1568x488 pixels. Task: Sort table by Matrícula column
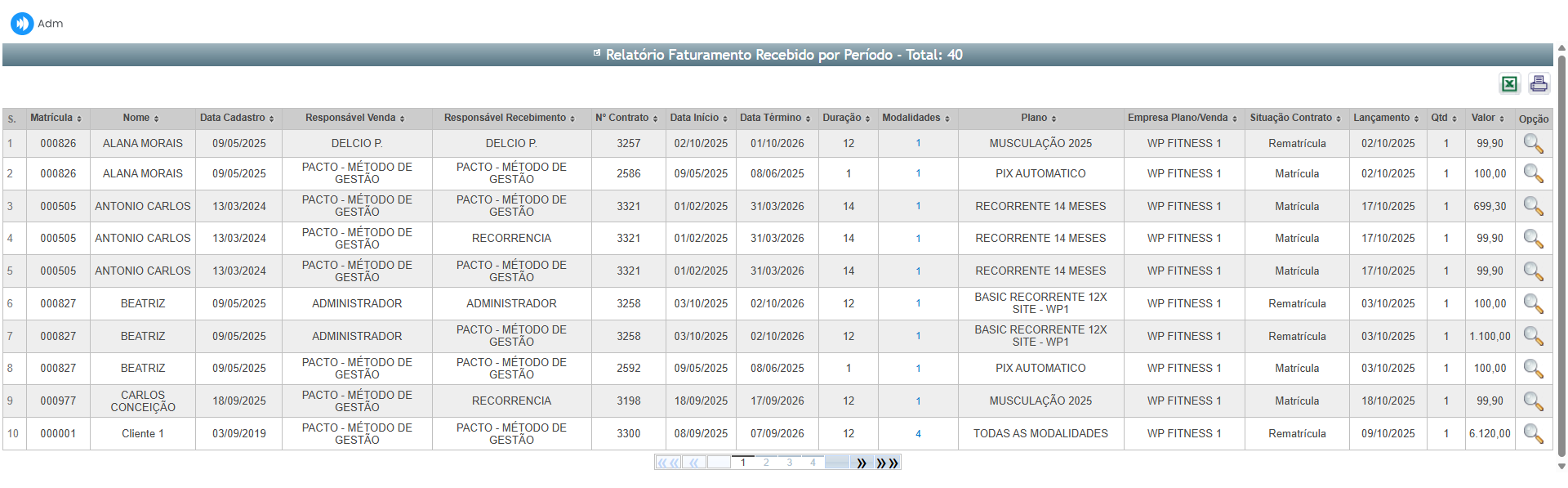click(56, 119)
